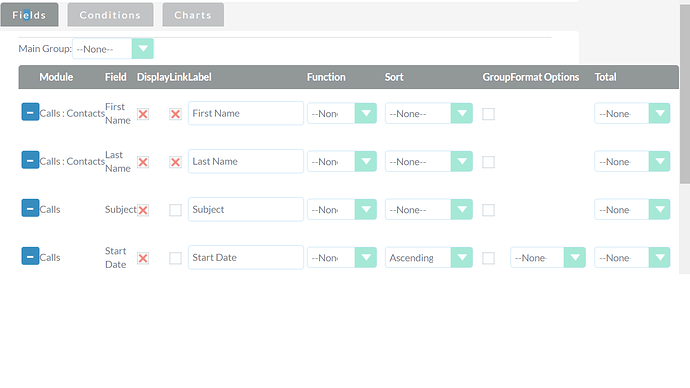
Task: Click the Total column header
Action: (606, 77)
